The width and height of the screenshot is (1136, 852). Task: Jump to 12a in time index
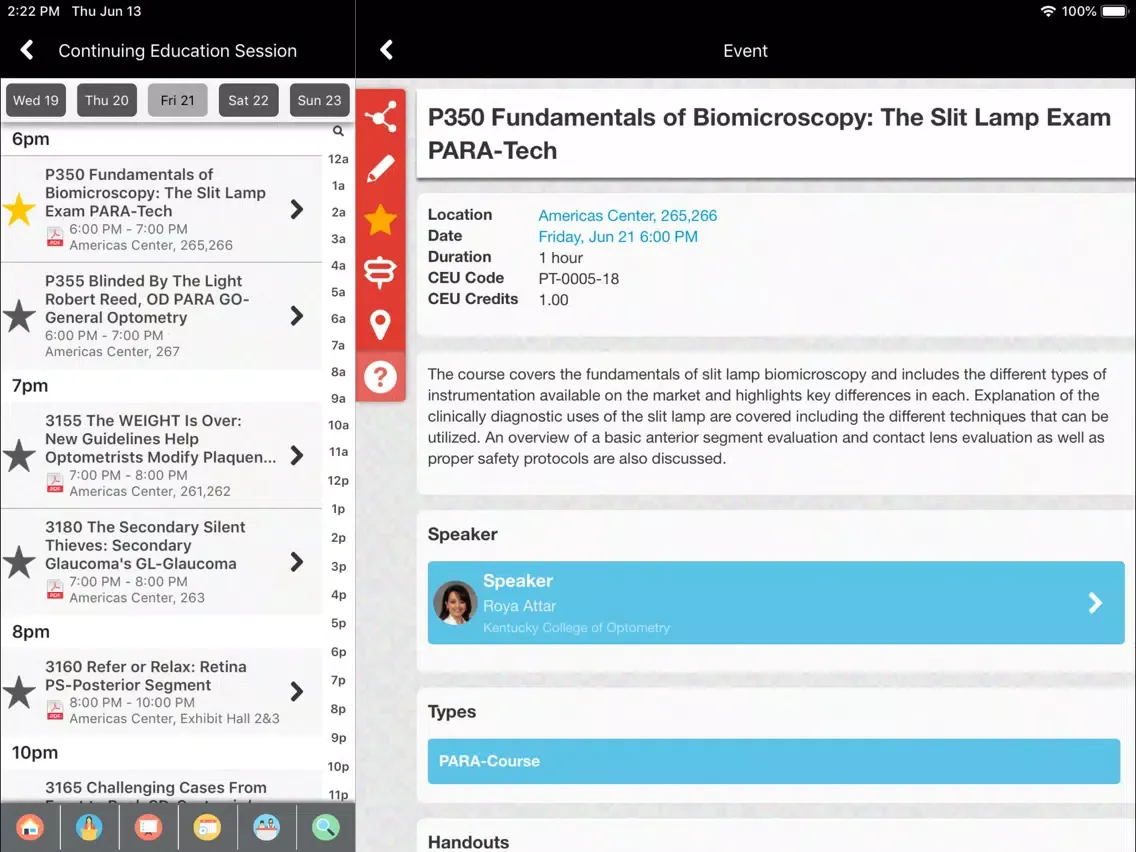pyautogui.click(x=338, y=159)
